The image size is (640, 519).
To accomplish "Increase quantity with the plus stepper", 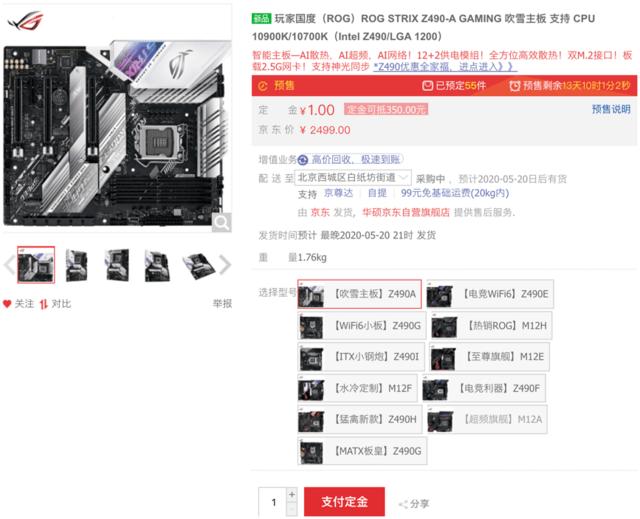I will 292,495.
